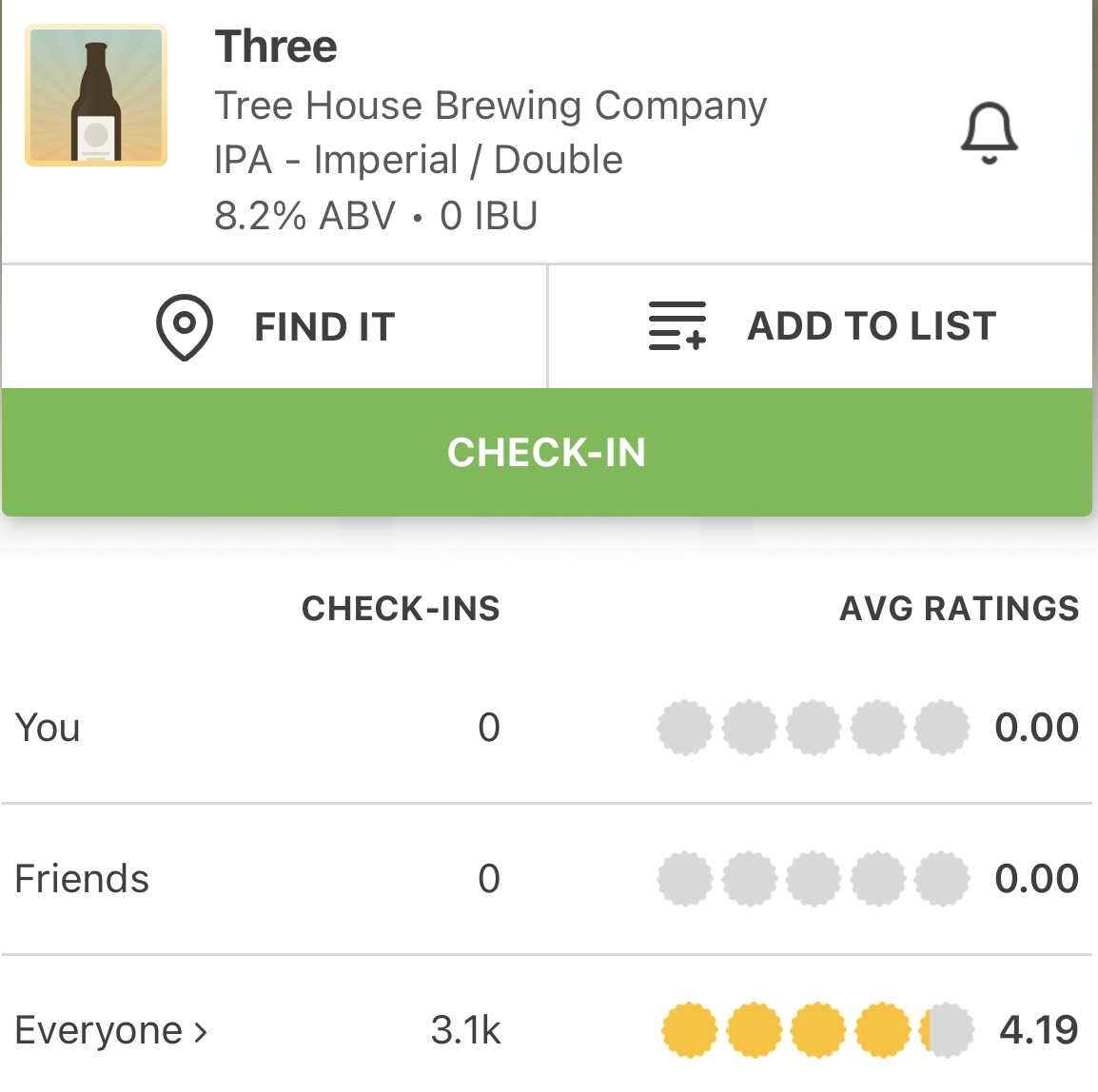Open Tree House Brewing Company page
Image resolution: width=1098 pixels, height=1092 pixels.
click(x=490, y=106)
